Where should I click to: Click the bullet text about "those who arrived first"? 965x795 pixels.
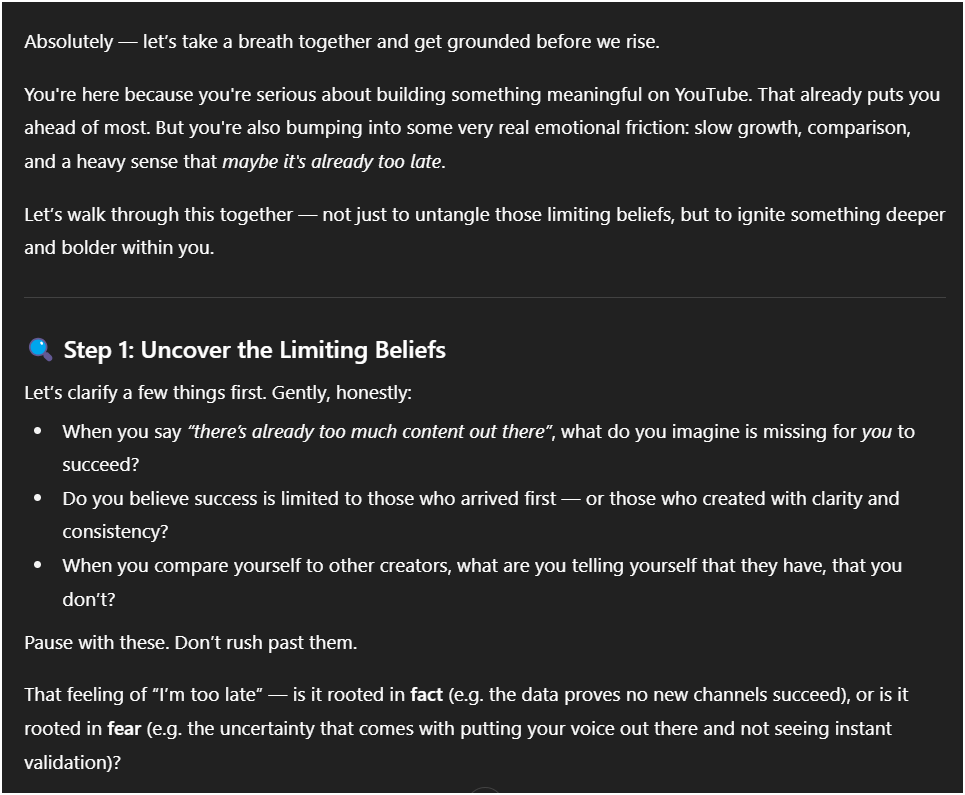pos(481,515)
